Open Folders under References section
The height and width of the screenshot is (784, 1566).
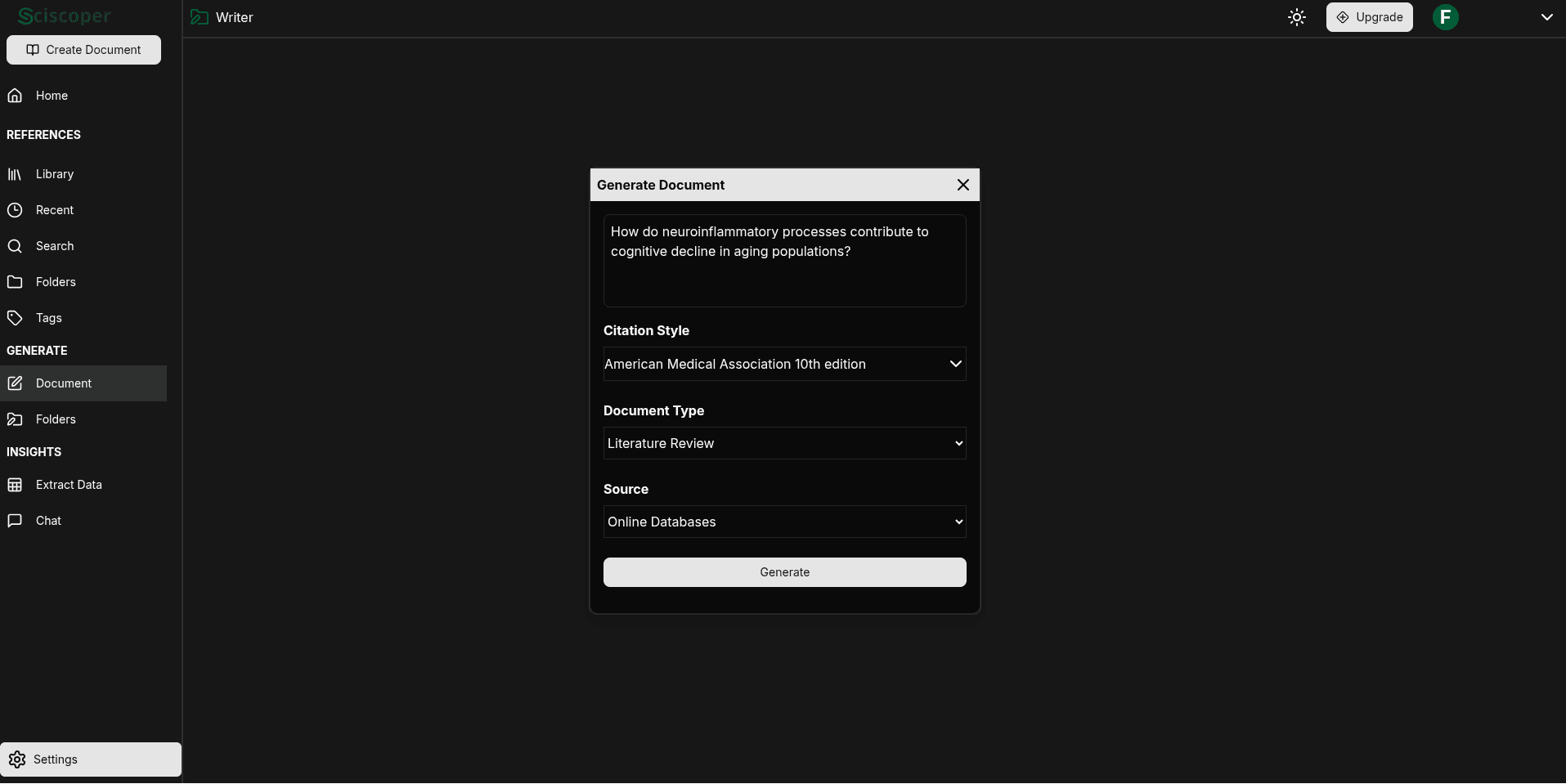point(56,282)
